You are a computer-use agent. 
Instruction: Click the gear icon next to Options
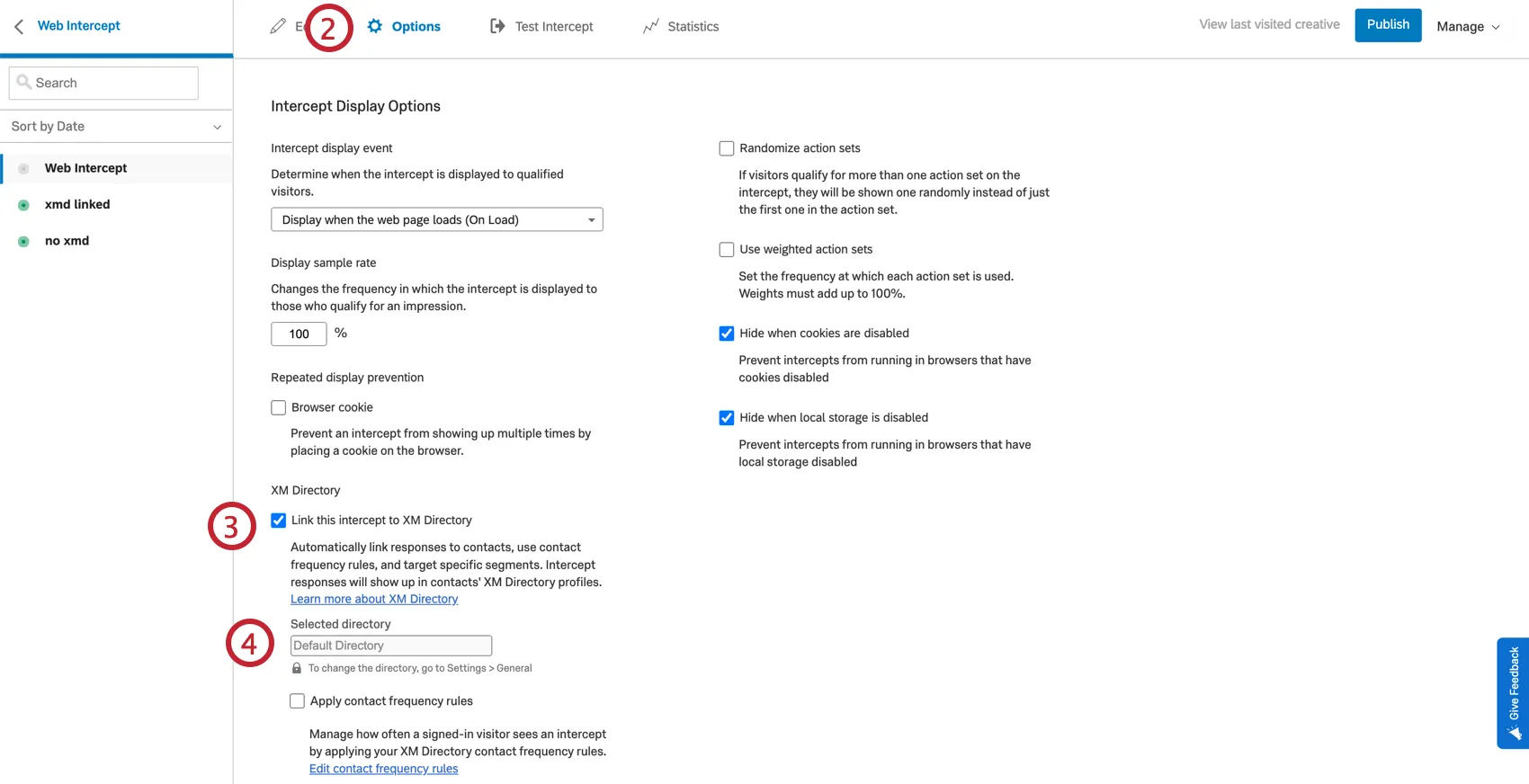click(375, 26)
